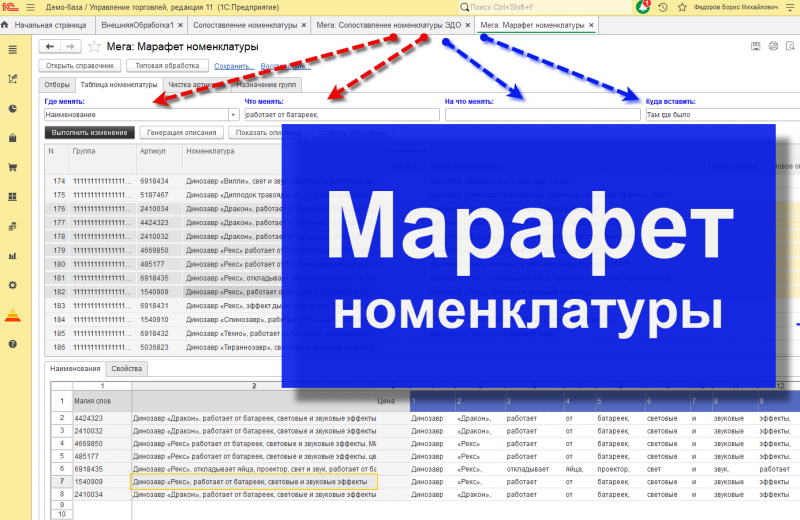Click the 'Сохранить...' link

pos(233,66)
